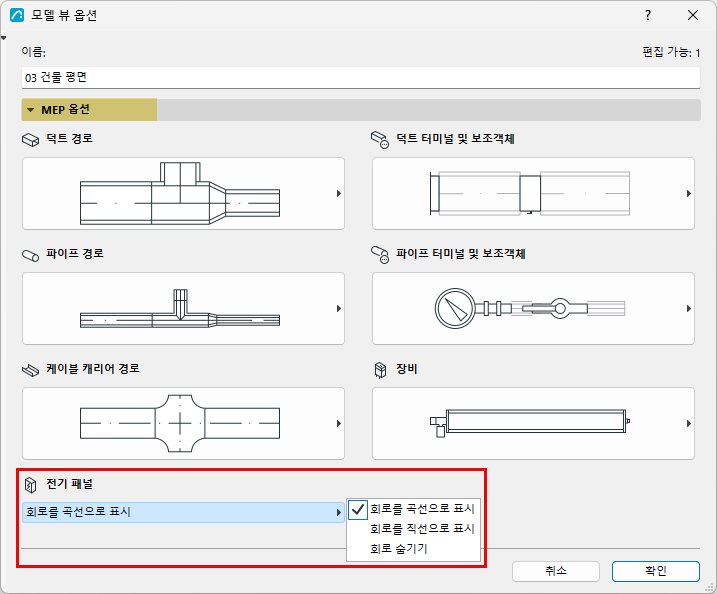Screen dimensions: 717x594
Task: Click the 파이프 경로 heading text
Action: tap(75, 253)
